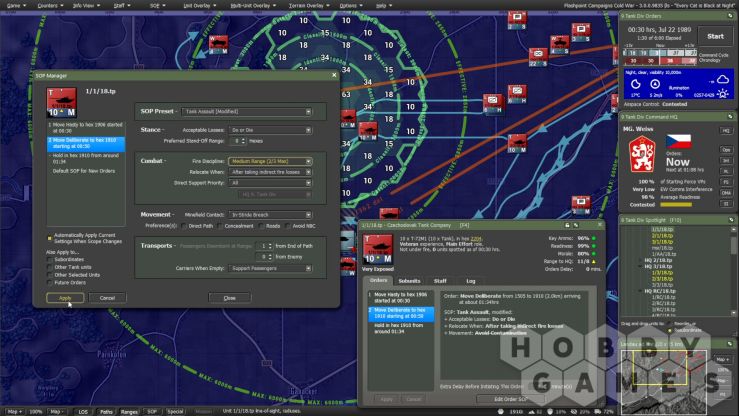This screenshot has height=416, width=739.
Task: Open the Game menu
Action: pyautogui.click(x=16, y=6)
